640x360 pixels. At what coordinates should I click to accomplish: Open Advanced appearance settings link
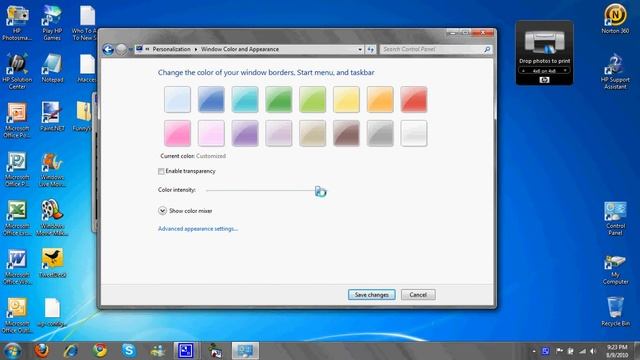[x=198, y=229]
